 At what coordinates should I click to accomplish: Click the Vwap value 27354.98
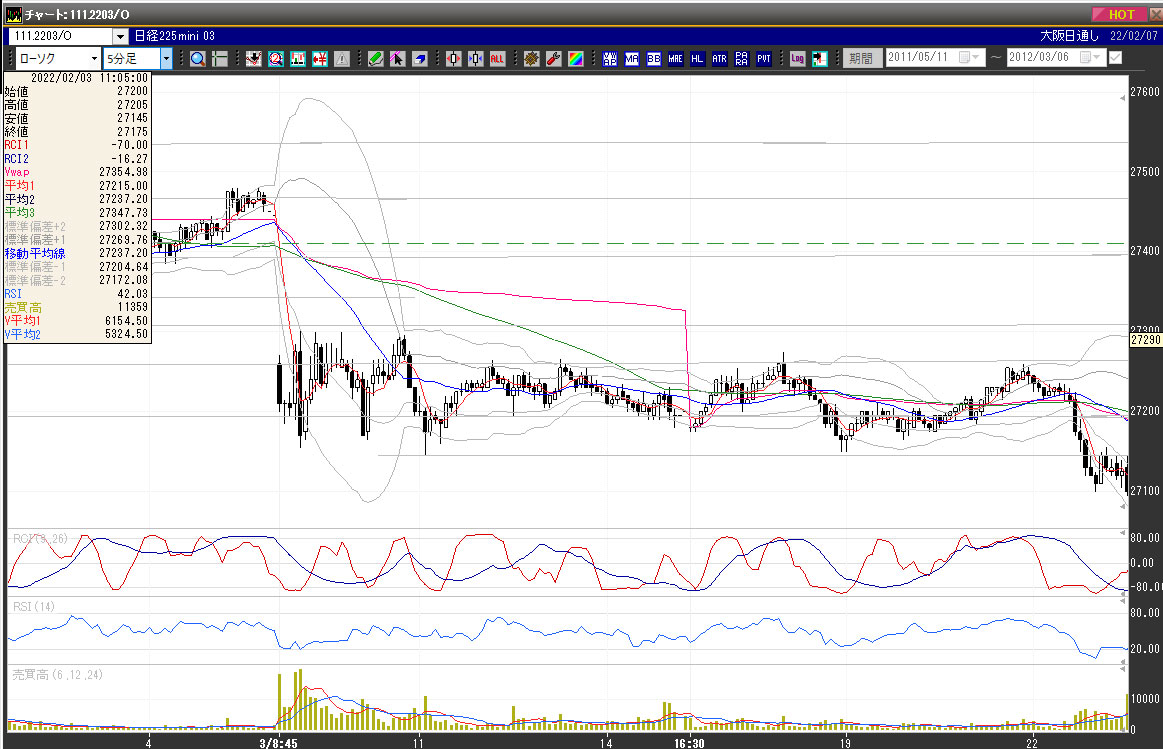coord(123,172)
